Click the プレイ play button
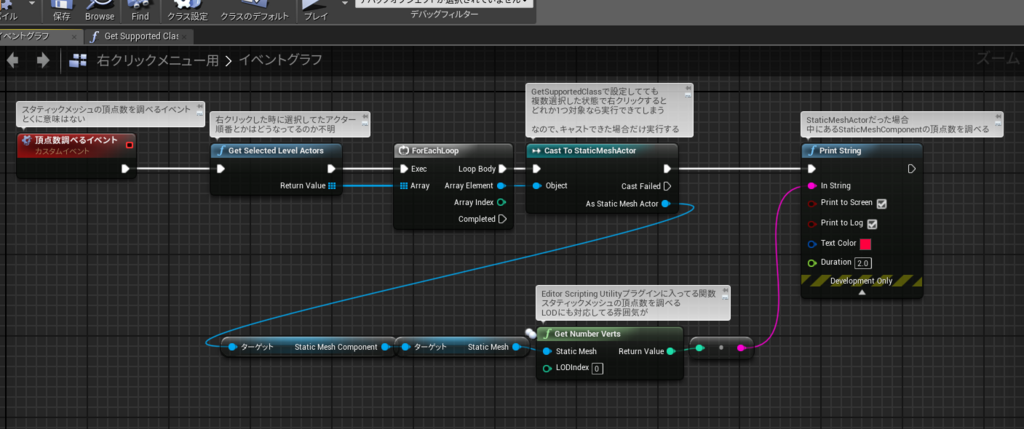 click(x=316, y=11)
